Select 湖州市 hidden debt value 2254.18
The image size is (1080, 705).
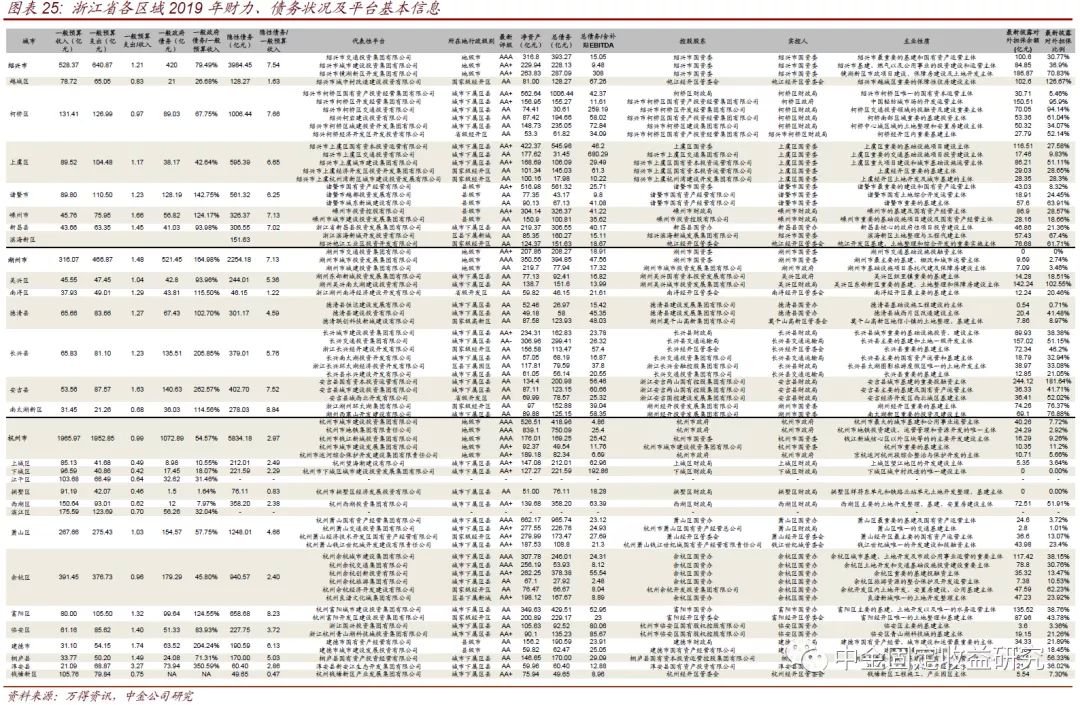click(x=240, y=260)
